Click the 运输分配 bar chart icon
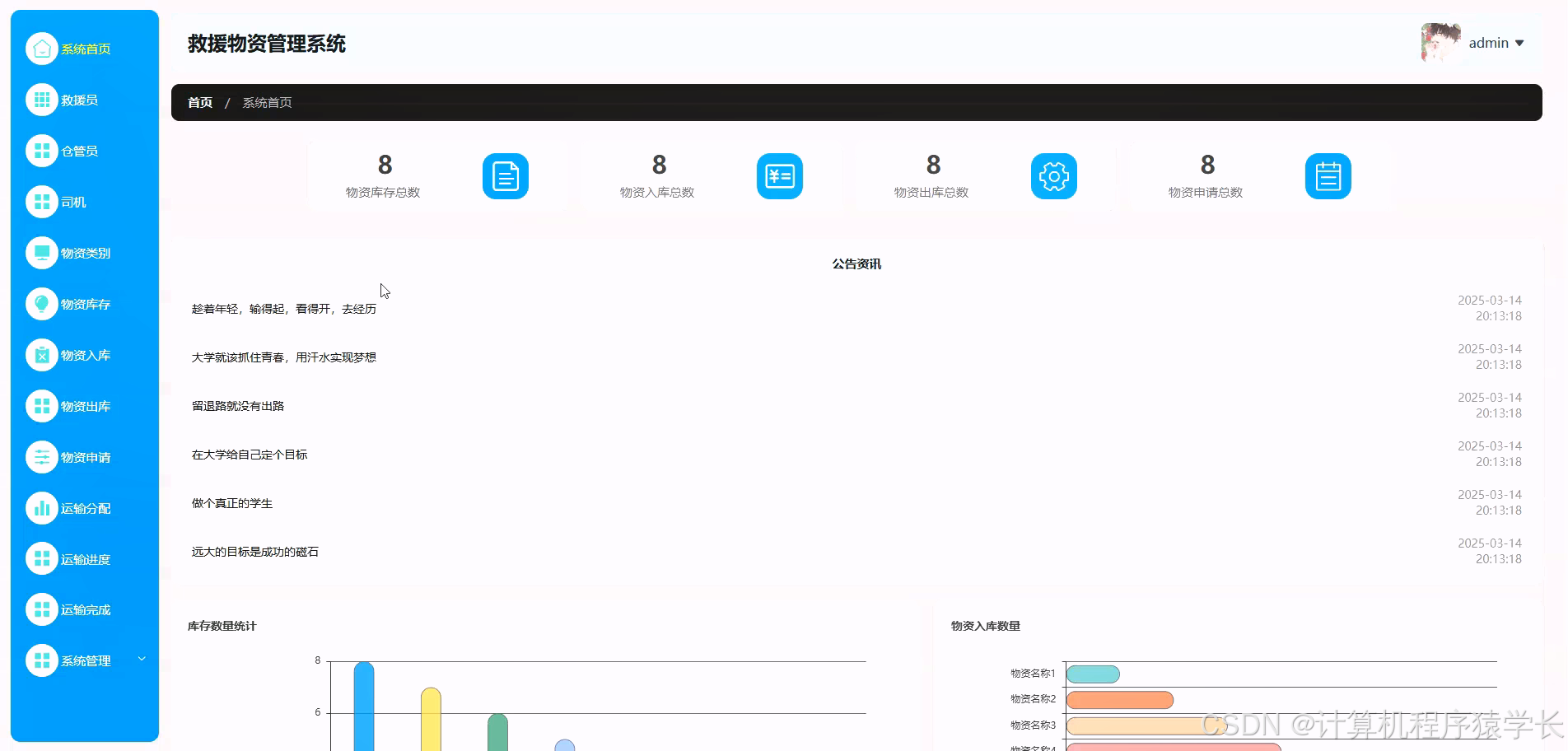The height and width of the screenshot is (751, 1568). pos(42,508)
